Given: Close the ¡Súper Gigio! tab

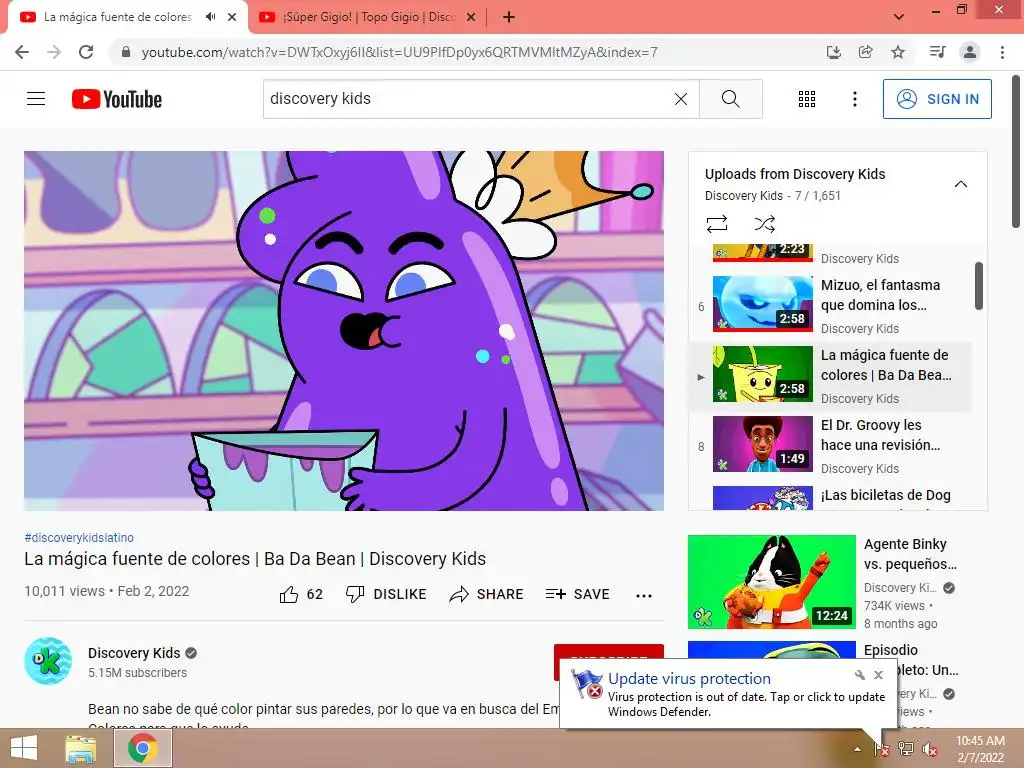Looking at the screenshot, I should point(471,18).
